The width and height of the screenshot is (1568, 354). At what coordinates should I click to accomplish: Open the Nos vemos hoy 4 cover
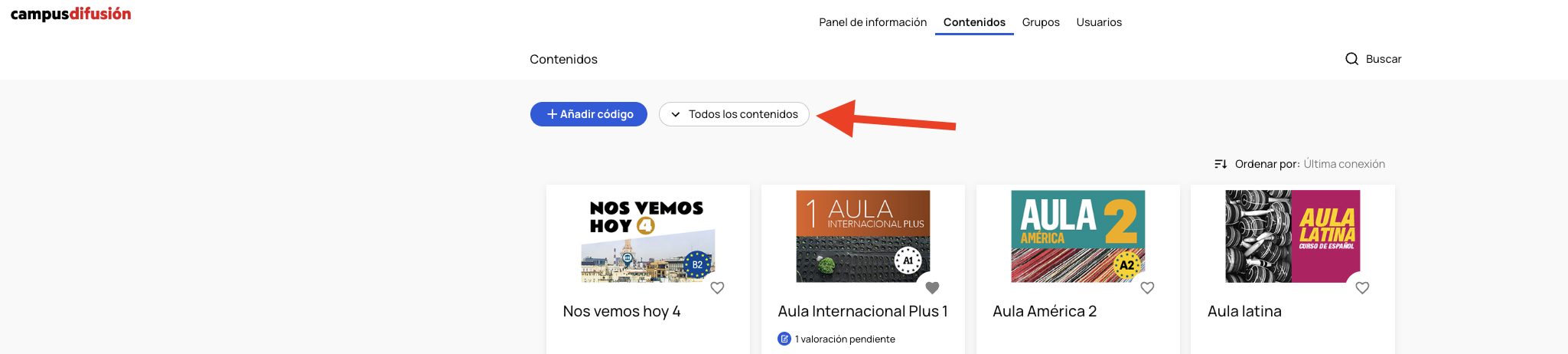648,237
